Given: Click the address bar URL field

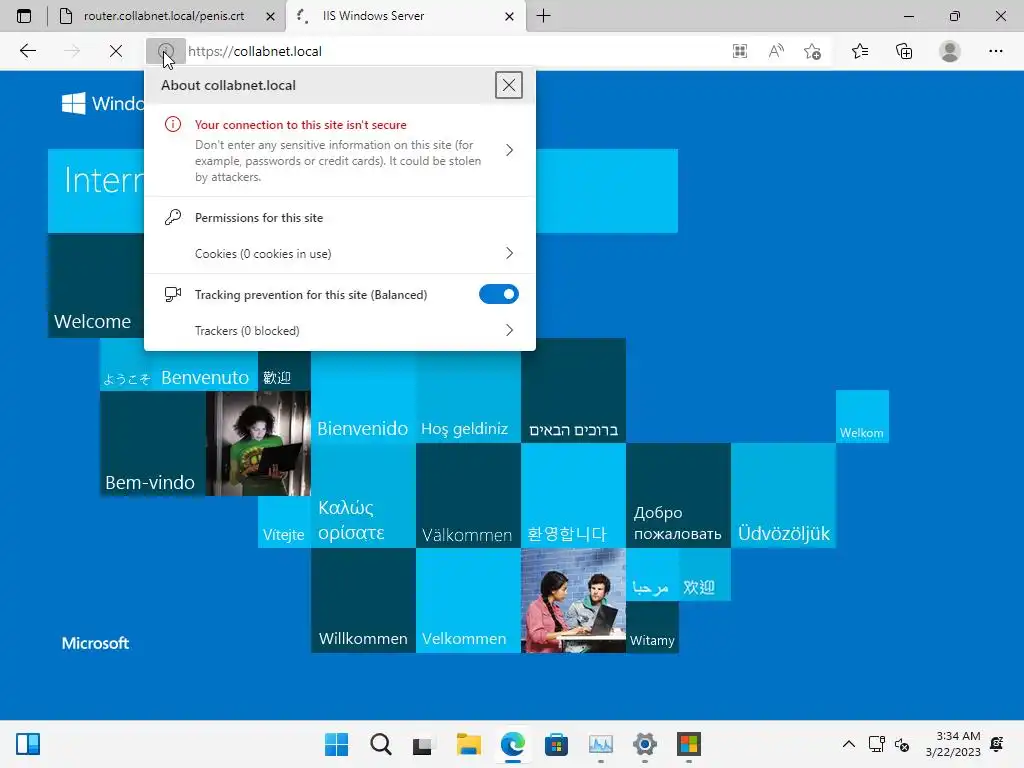Looking at the screenshot, I should 451,51.
